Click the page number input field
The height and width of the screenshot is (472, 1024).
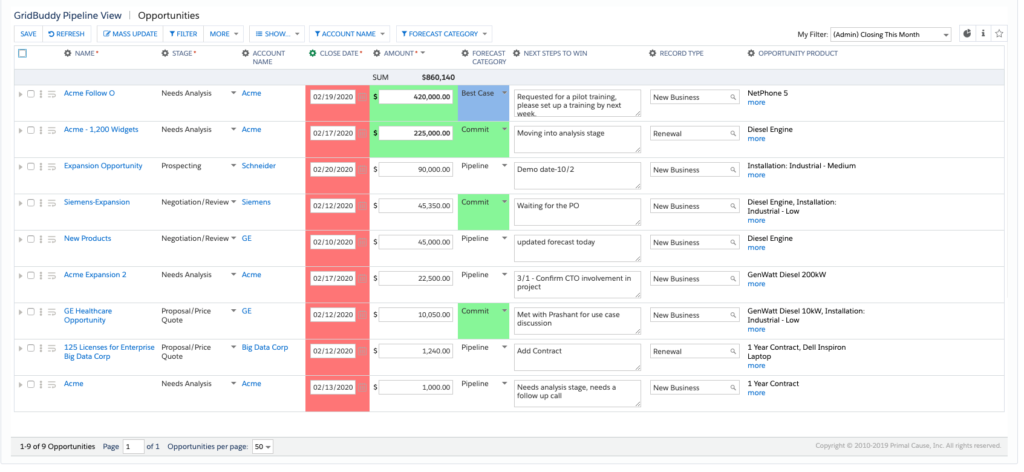click(133, 447)
